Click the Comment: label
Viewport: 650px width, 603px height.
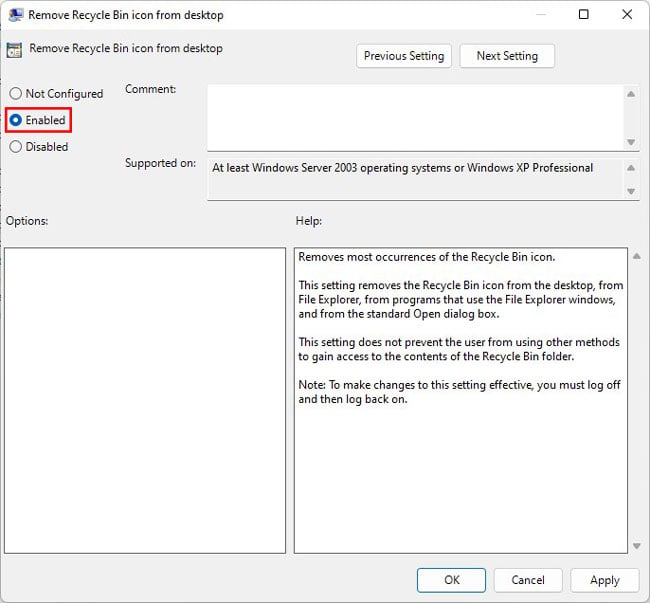(150, 89)
